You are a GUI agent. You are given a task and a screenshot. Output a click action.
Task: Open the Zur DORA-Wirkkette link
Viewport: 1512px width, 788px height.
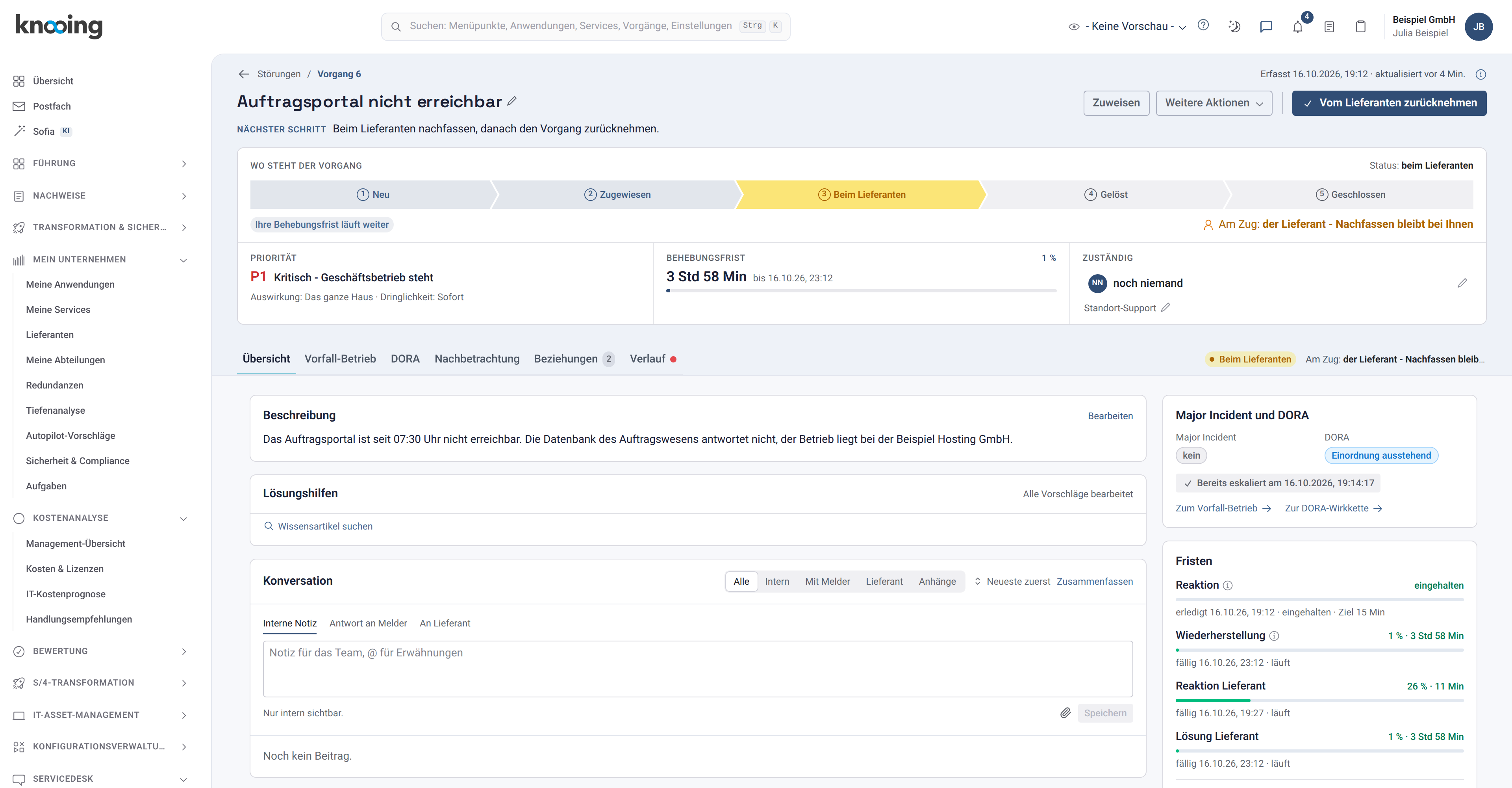(1333, 508)
